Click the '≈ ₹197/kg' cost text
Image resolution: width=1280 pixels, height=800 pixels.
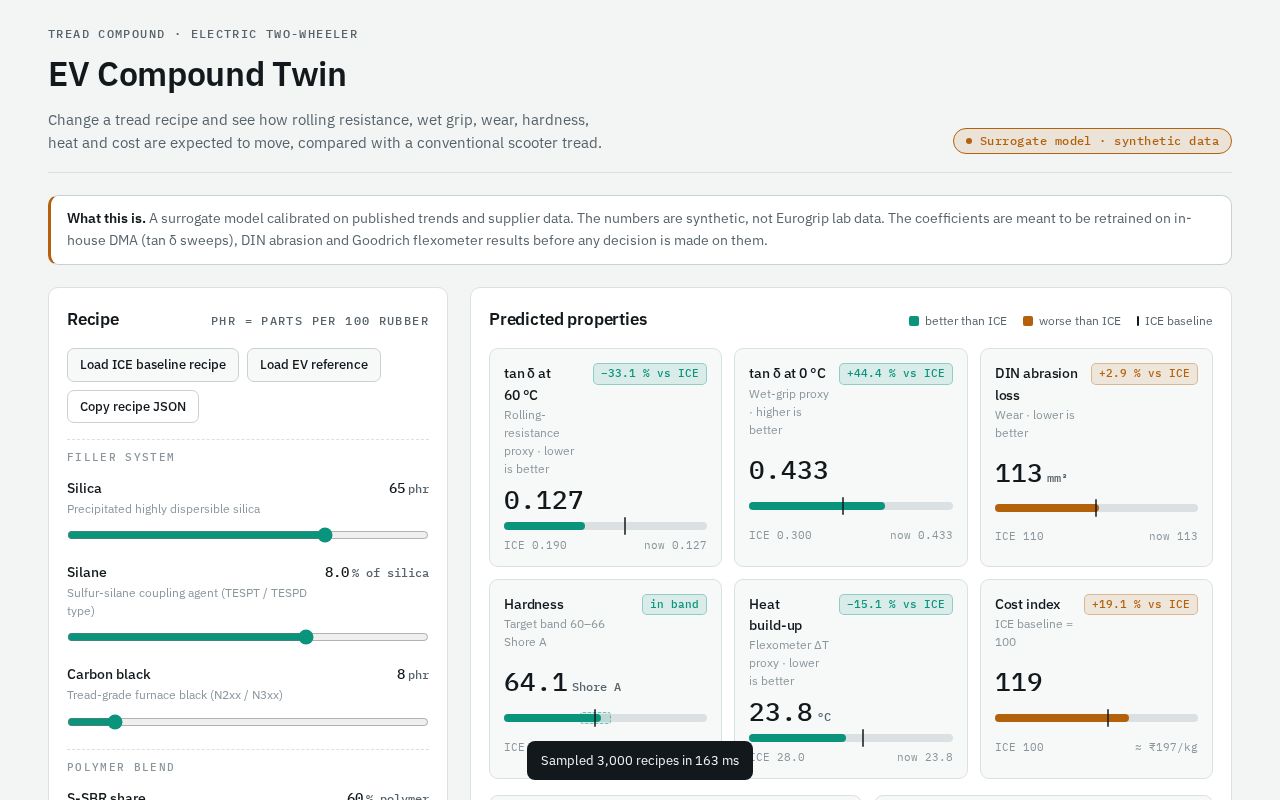point(1166,747)
